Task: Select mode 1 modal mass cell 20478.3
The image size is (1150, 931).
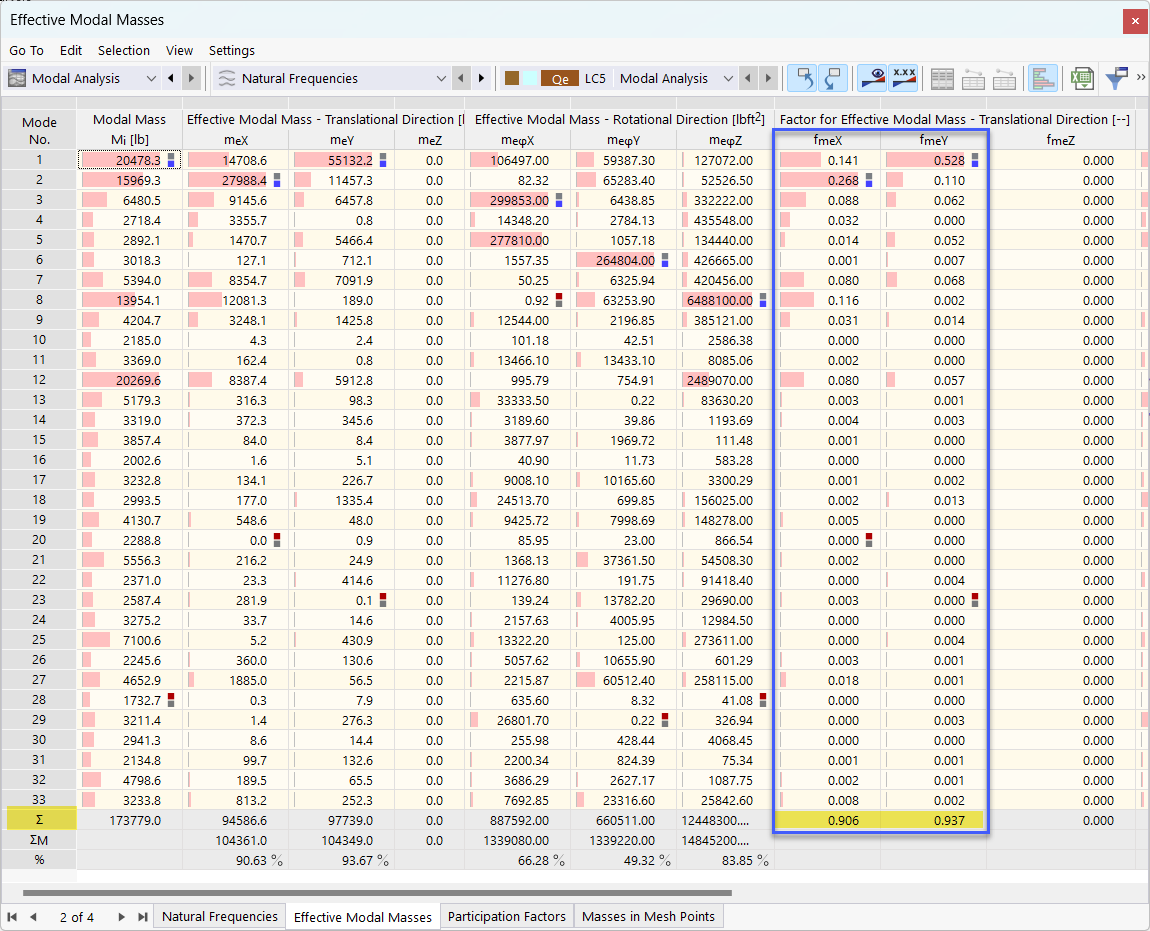Action: coord(129,160)
